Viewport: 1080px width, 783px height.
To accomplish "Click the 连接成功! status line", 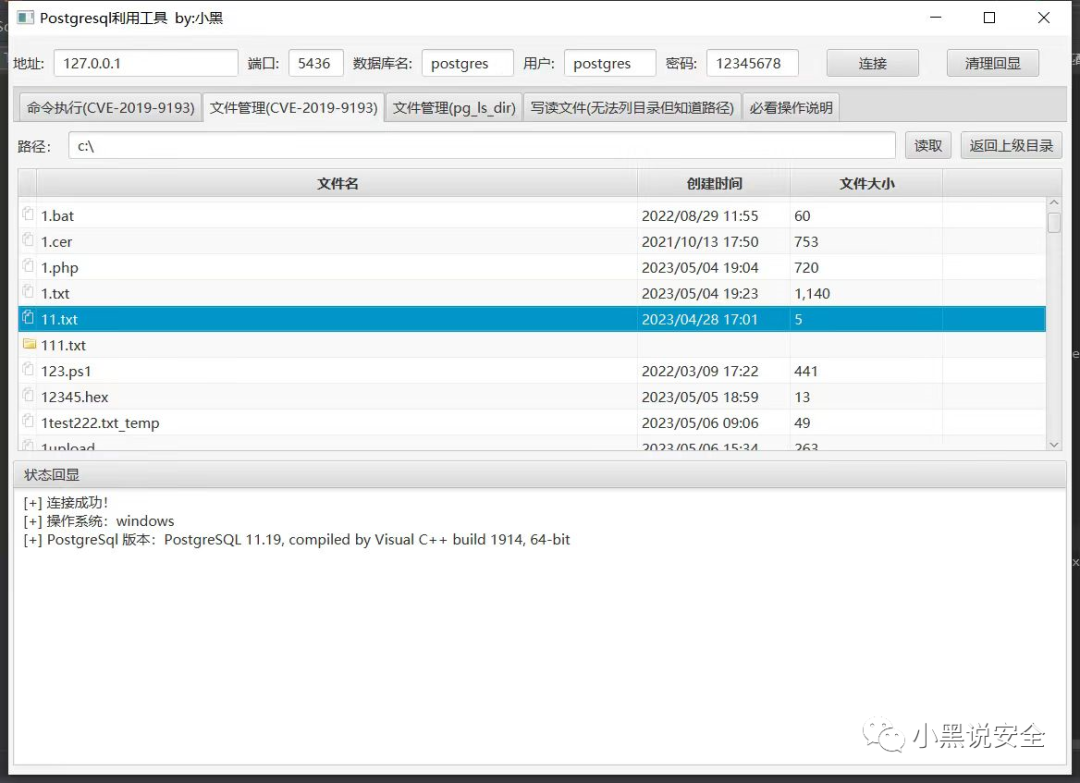I will [x=65, y=503].
